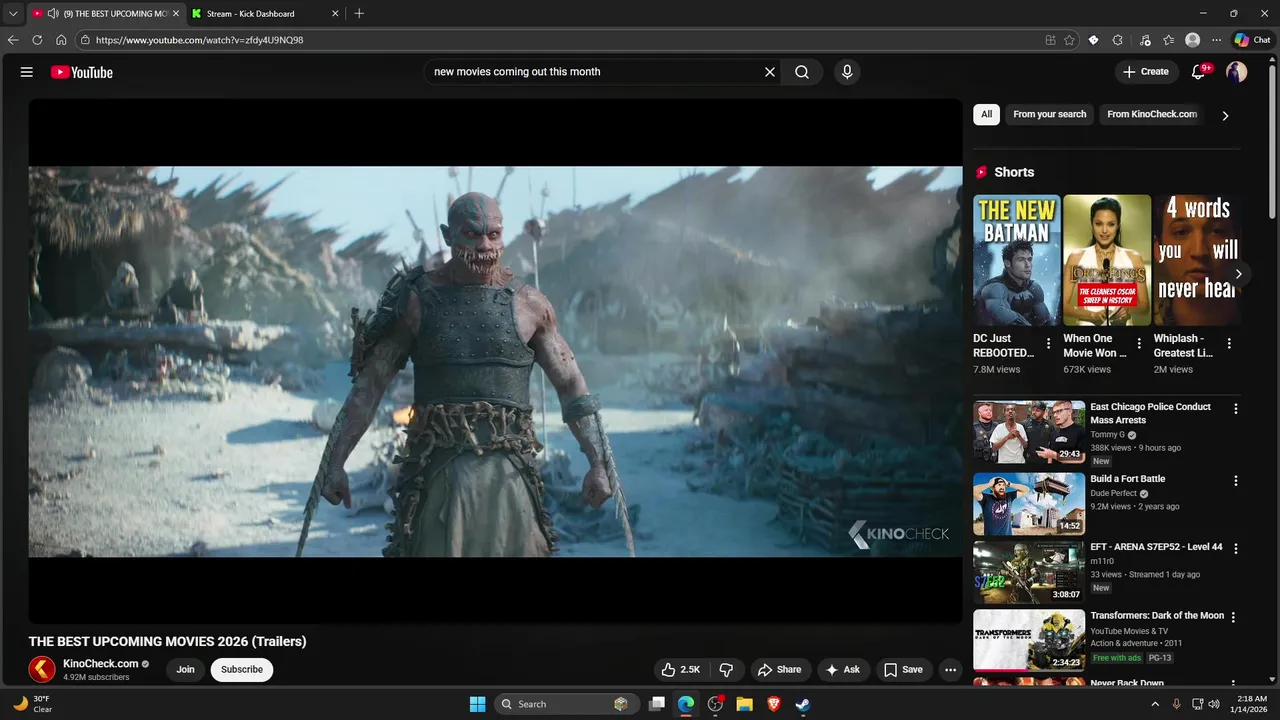
Task: Open YouTube notifications bell
Action: [1199, 72]
